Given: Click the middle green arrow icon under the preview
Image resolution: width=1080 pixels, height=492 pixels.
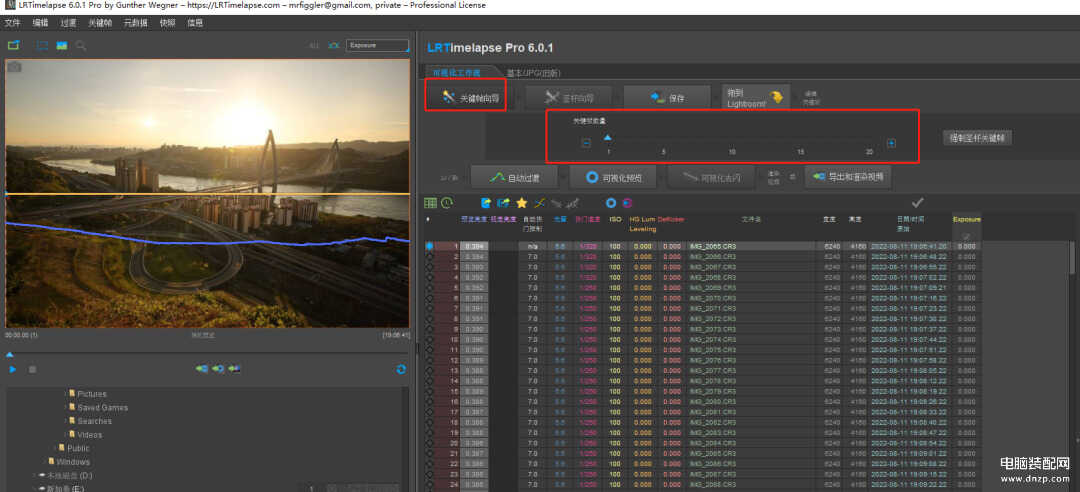Looking at the screenshot, I should click(218, 369).
